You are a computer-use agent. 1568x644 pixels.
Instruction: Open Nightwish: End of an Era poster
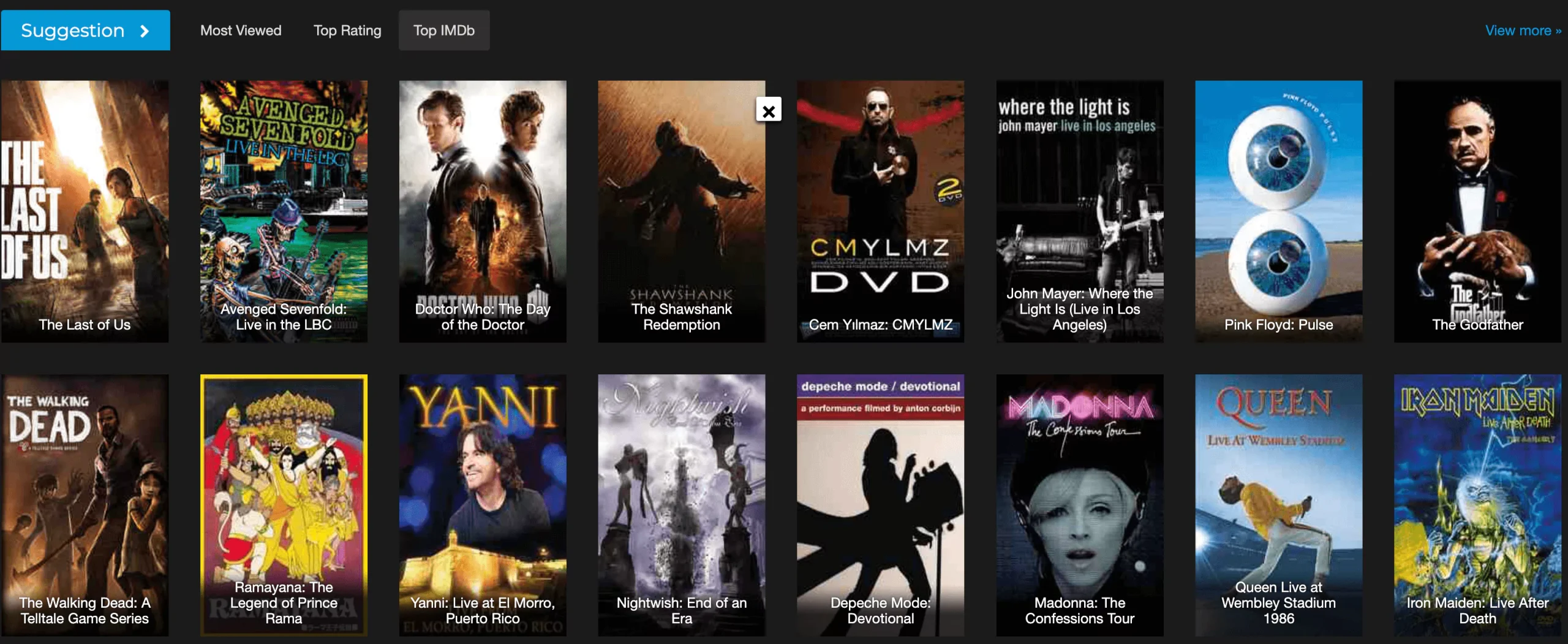coord(682,506)
